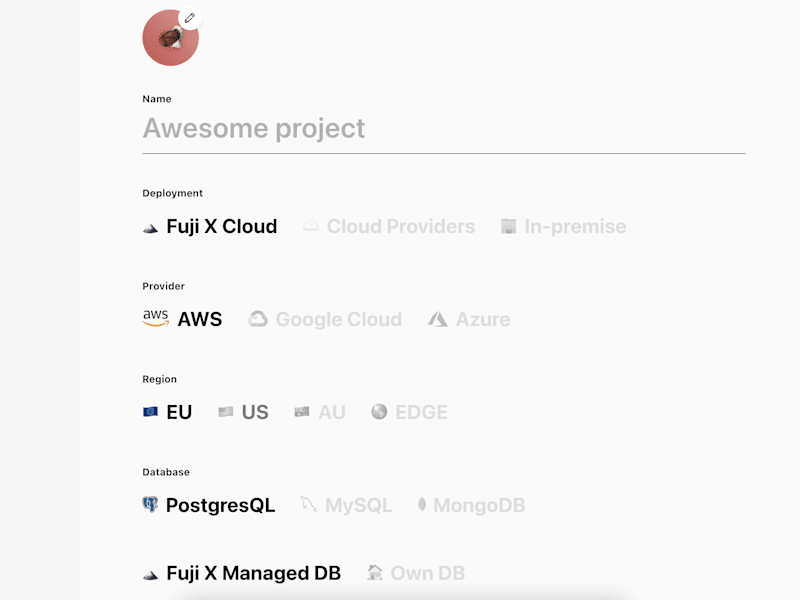This screenshot has width=800, height=600.
Task: Click the mountain icon beside Fuji X Managed DB
Action: 150,576
